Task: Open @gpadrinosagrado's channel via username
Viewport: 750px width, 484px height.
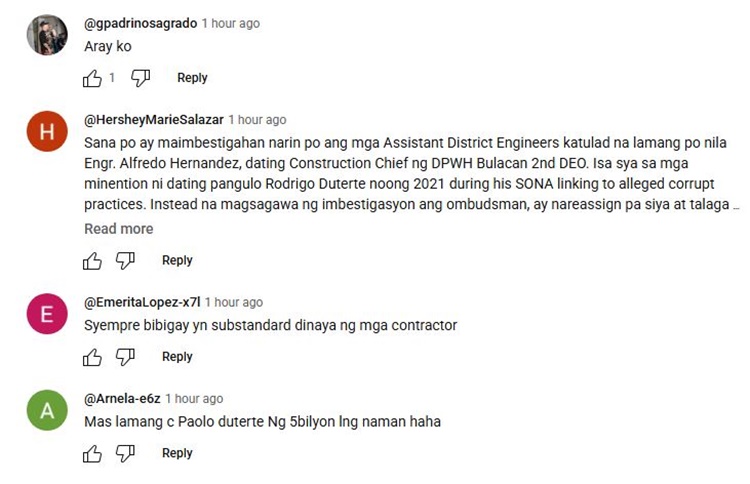Action: click(x=141, y=23)
